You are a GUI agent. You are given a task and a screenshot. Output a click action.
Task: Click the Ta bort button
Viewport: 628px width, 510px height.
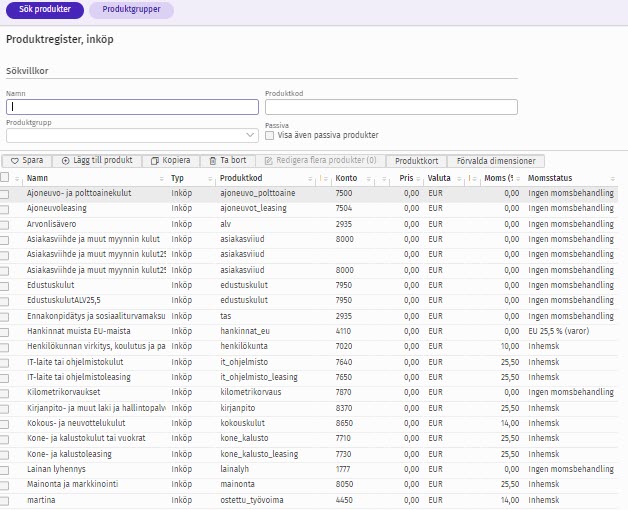pos(227,161)
